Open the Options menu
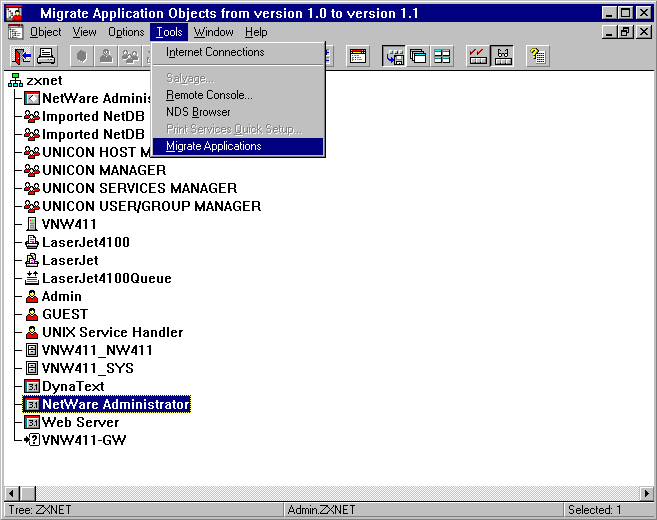Viewport: 657px width, 520px height. coord(126,32)
